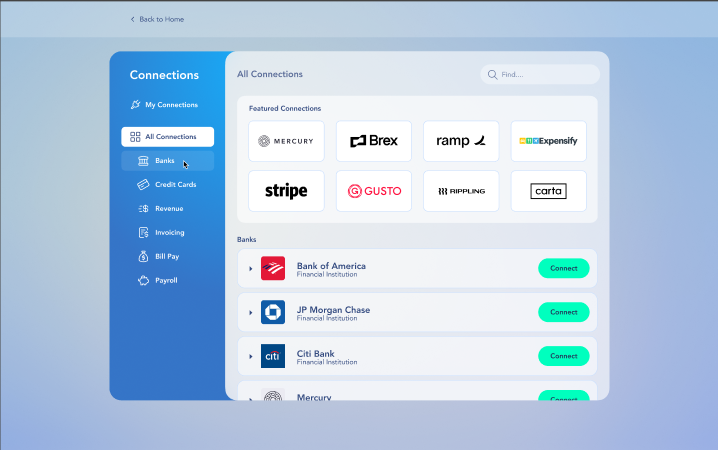Open the Credit Cards category
718x450 pixels.
click(168, 184)
